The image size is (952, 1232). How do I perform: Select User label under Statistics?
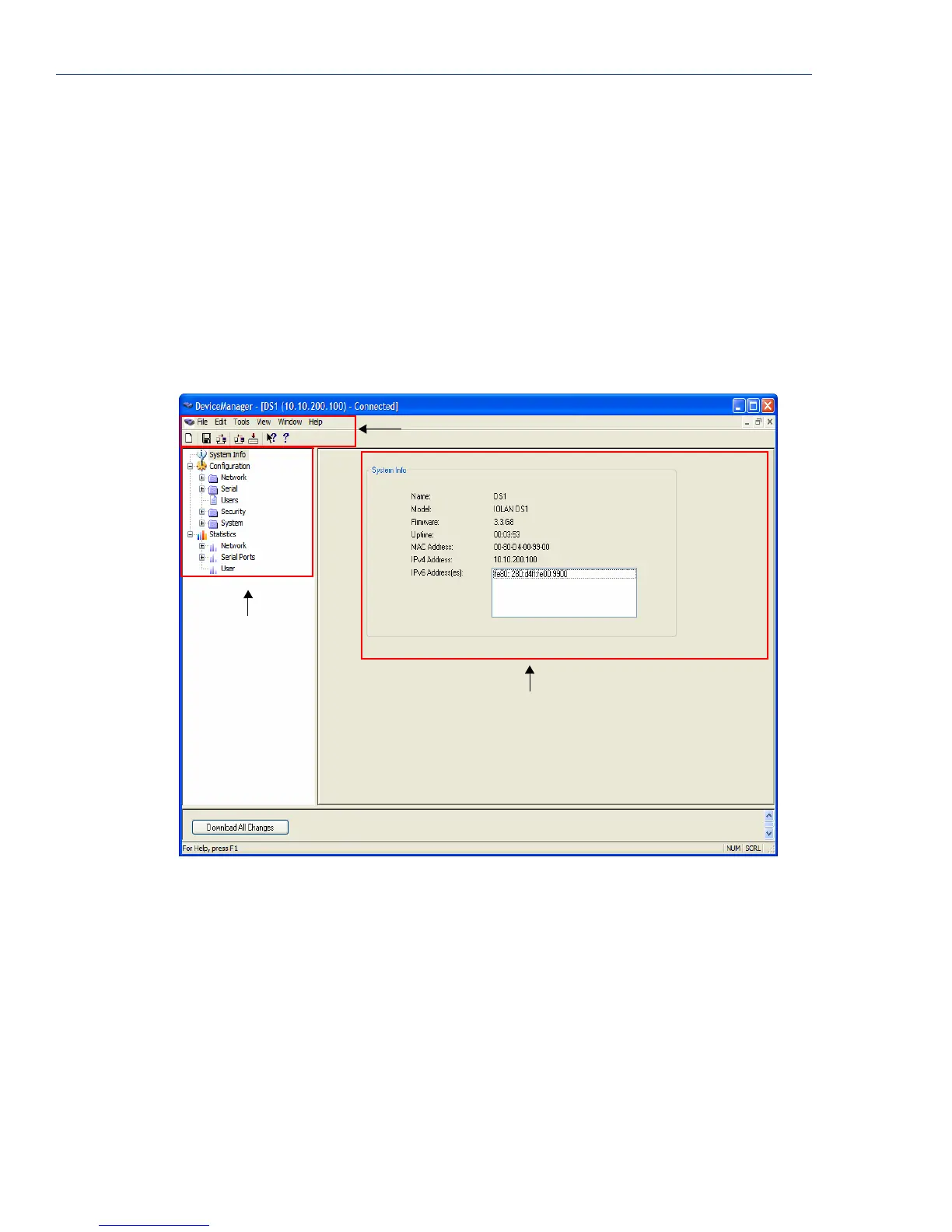(228, 569)
